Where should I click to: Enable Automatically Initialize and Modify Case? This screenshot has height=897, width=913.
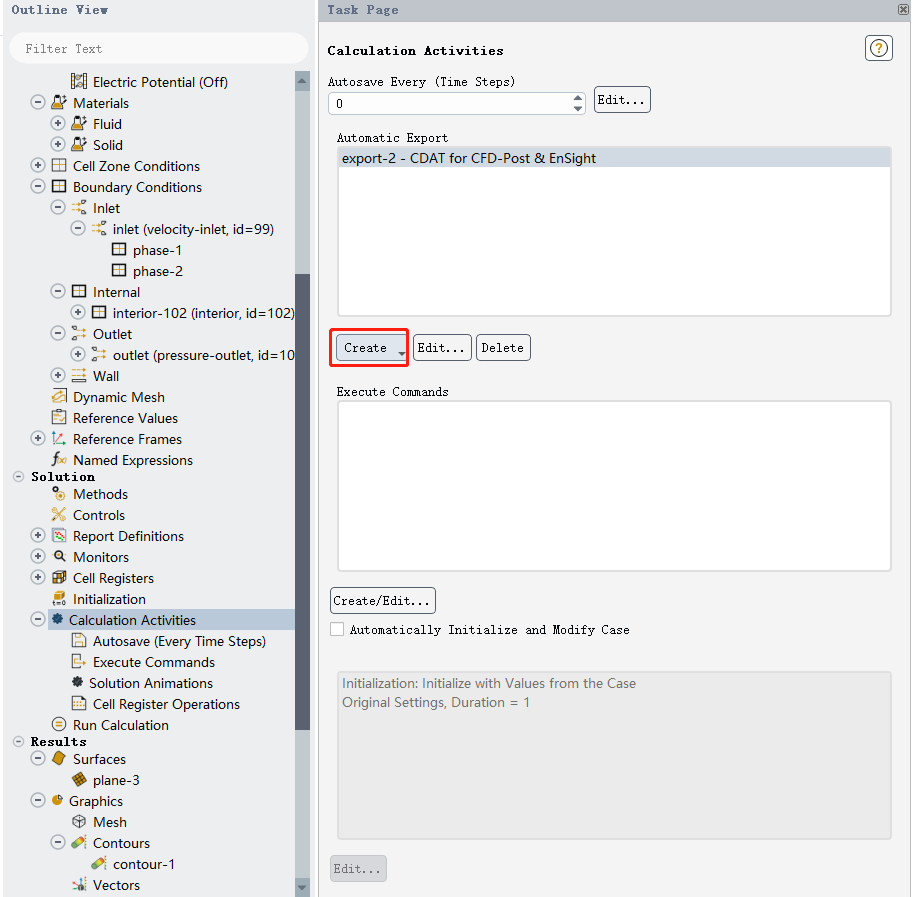click(x=337, y=629)
